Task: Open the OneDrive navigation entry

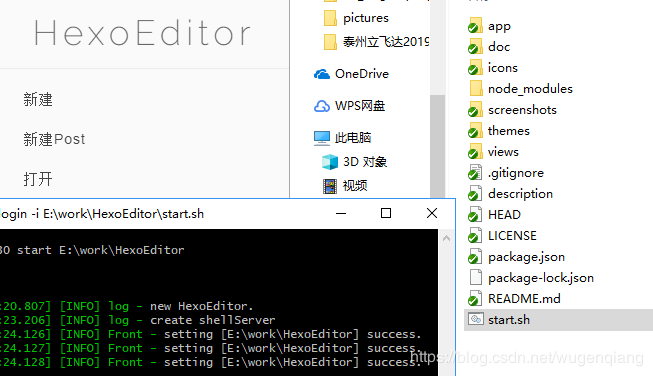Action: (362, 74)
